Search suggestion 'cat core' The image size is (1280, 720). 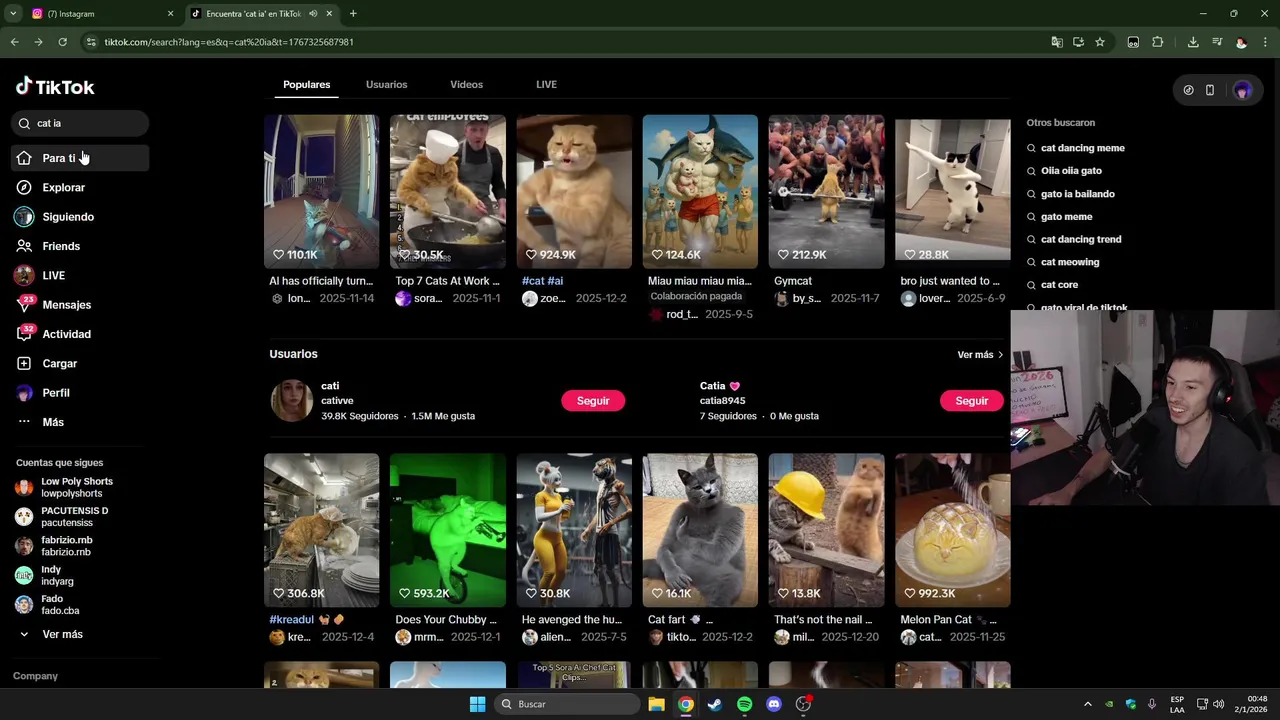pyautogui.click(x=1059, y=285)
